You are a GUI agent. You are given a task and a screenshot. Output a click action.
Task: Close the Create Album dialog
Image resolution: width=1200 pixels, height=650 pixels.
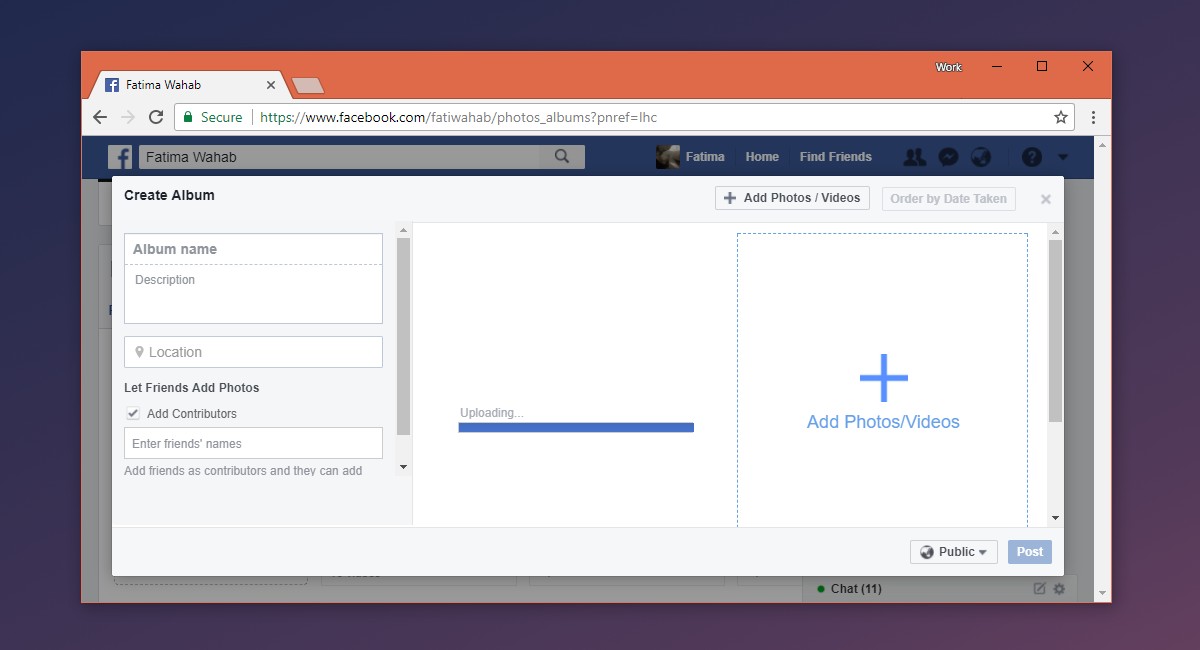(x=1046, y=199)
